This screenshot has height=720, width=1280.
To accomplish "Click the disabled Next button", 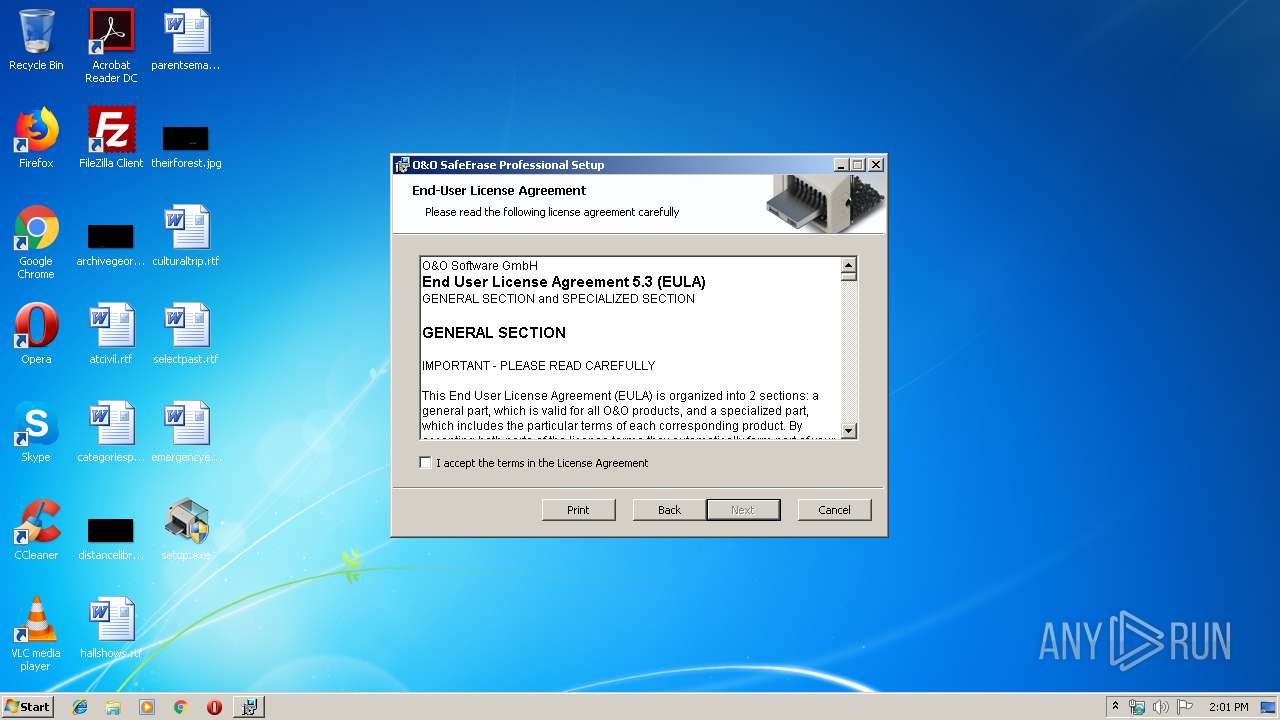I will 743,510.
